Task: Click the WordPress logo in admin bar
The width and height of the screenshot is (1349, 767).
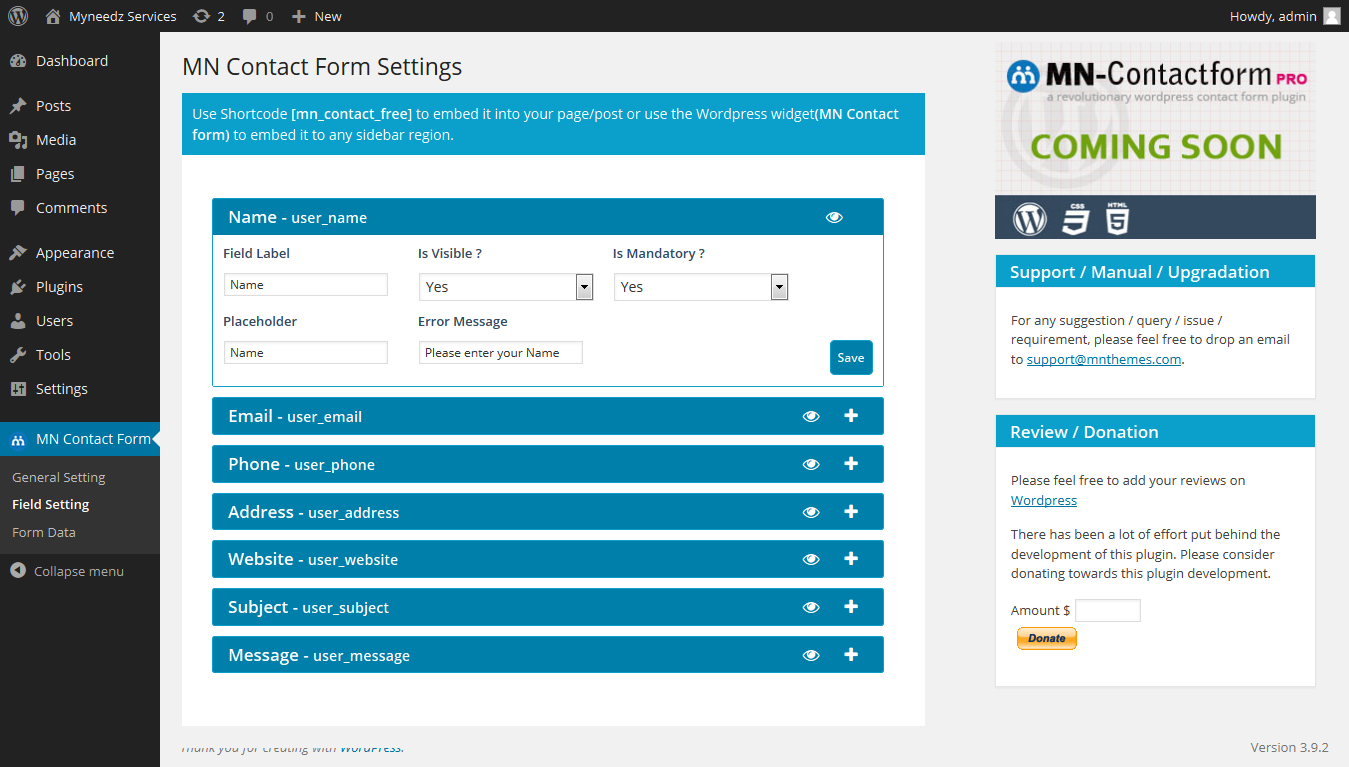Action: coord(18,16)
